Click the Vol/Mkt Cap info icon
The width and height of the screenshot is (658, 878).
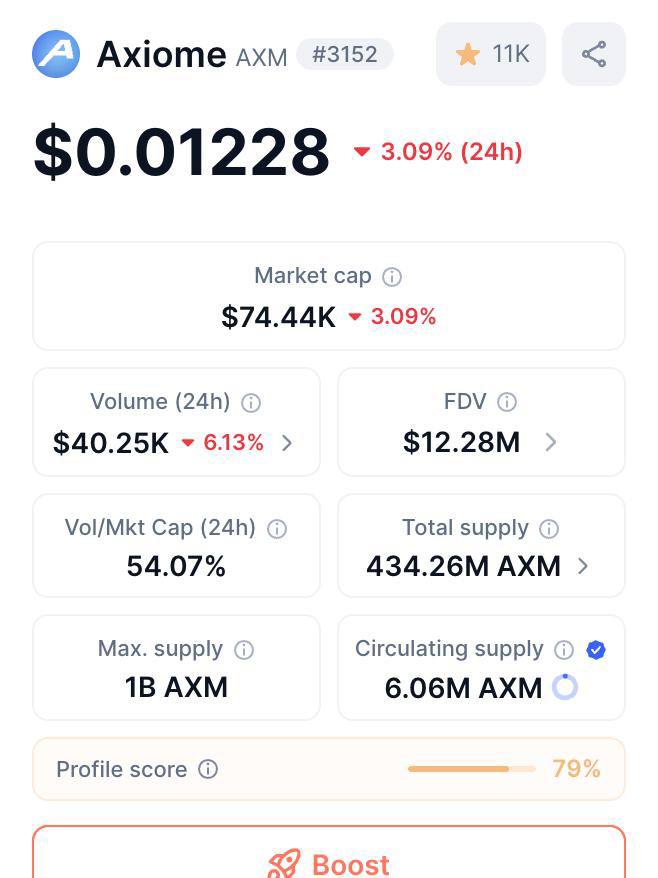[277, 529]
